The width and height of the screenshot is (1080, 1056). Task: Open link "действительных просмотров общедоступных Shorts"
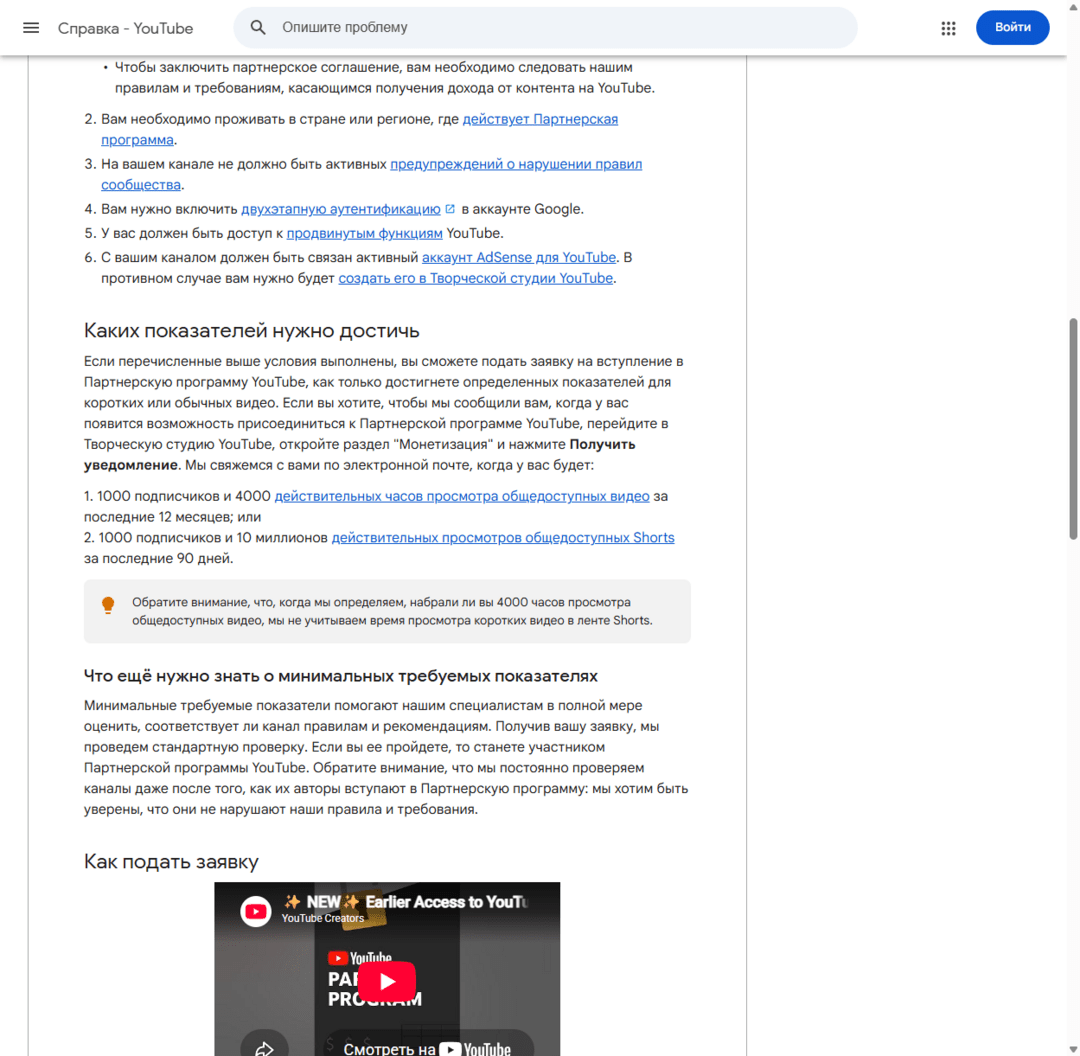point(503,537)
